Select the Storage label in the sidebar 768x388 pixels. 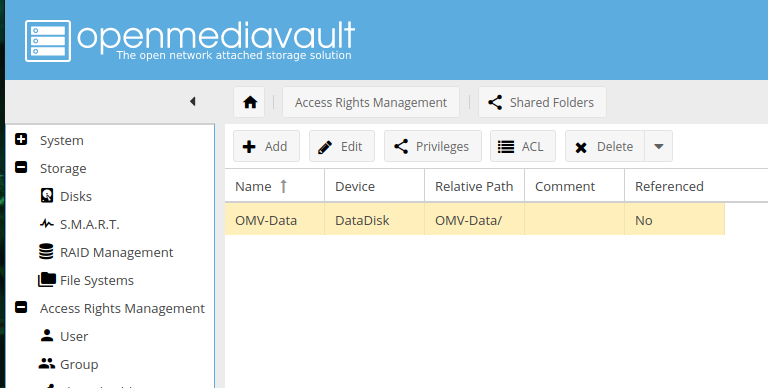coord(63,168)
